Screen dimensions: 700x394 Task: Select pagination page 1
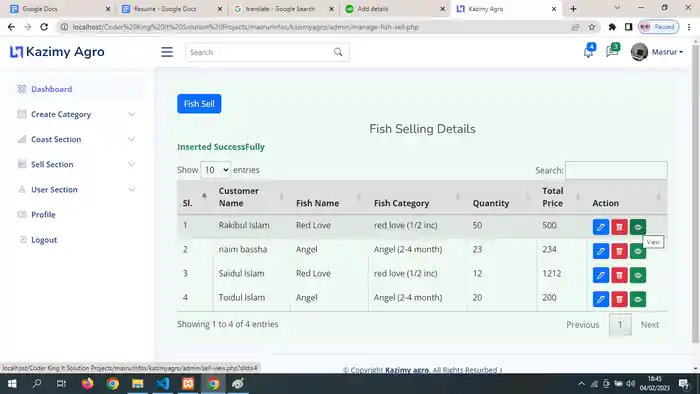pos(620,325)
